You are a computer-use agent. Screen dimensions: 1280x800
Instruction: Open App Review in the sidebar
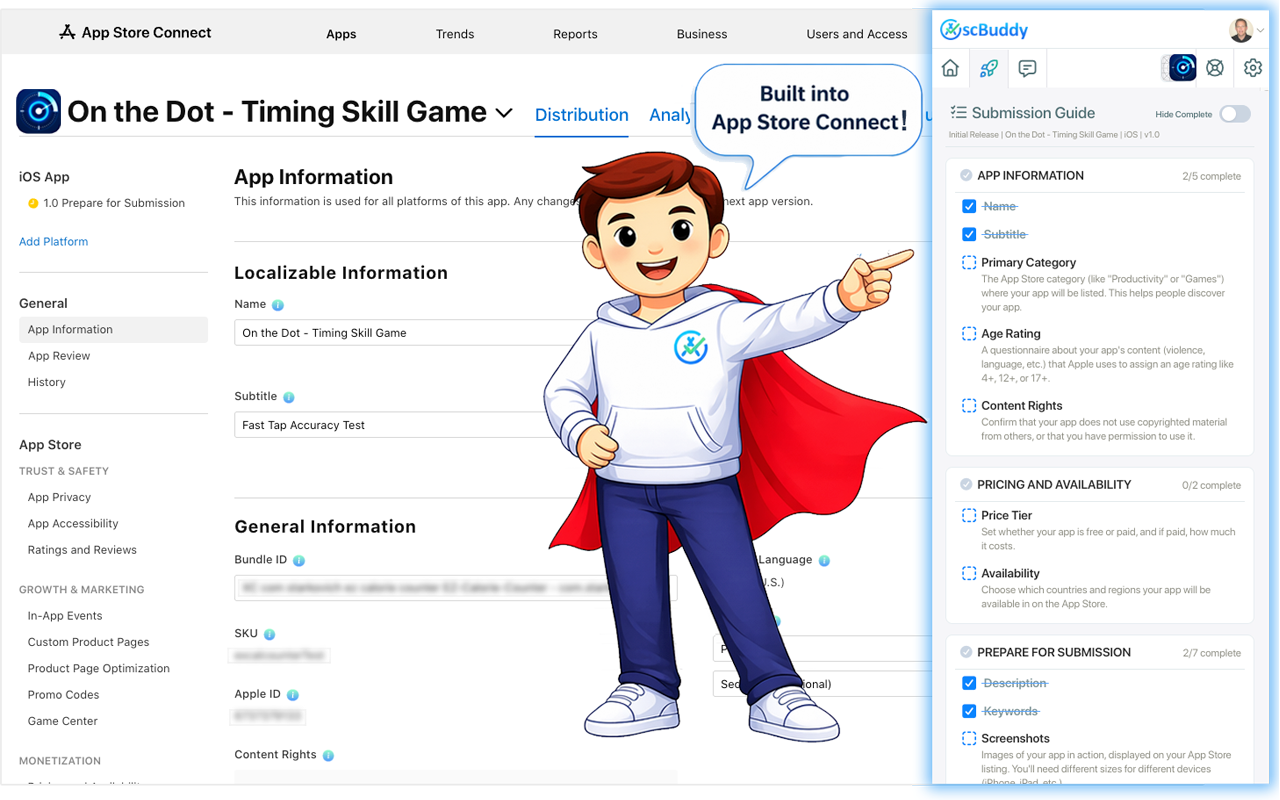pyautogui.click(x=59, y=356)
